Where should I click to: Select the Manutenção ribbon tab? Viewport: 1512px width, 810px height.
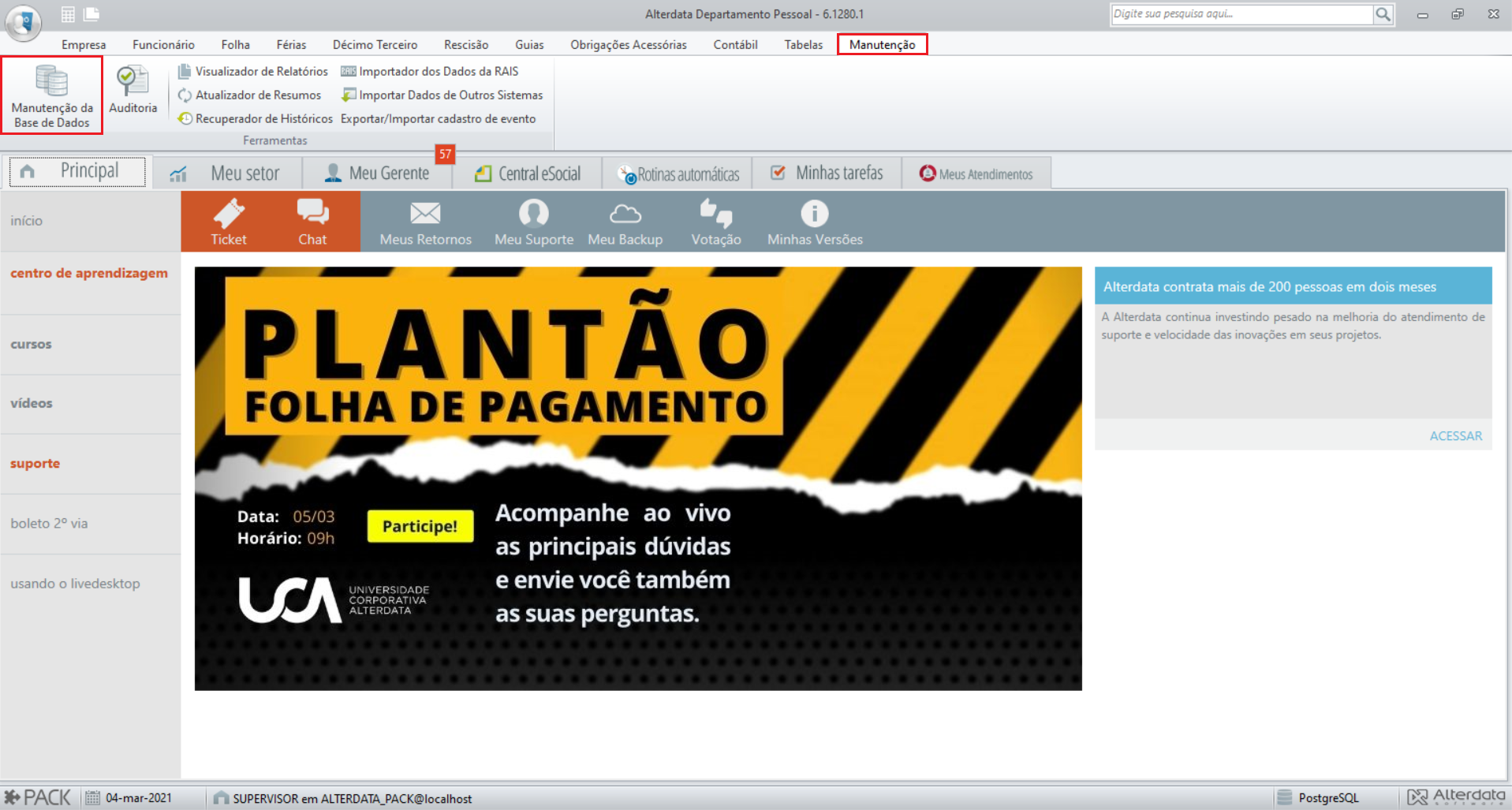[x=882, y=44]
